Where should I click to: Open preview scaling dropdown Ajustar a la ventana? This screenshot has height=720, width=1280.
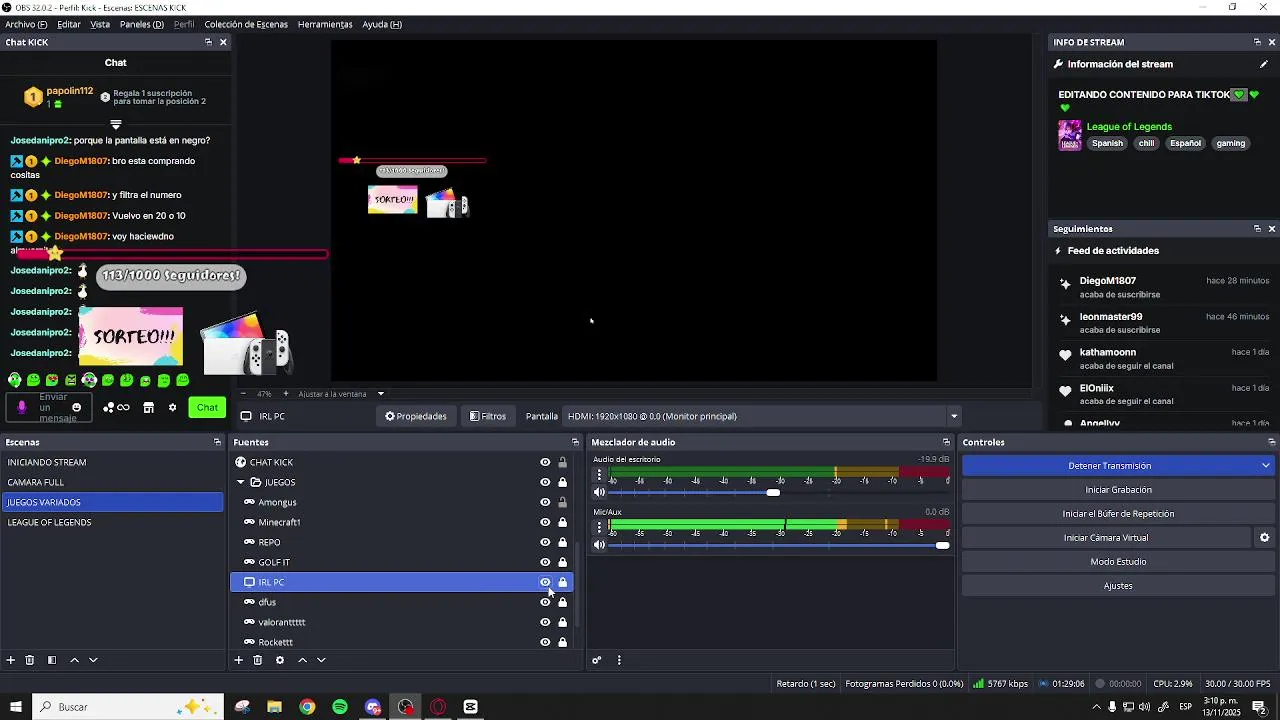(x=380, y=394)
